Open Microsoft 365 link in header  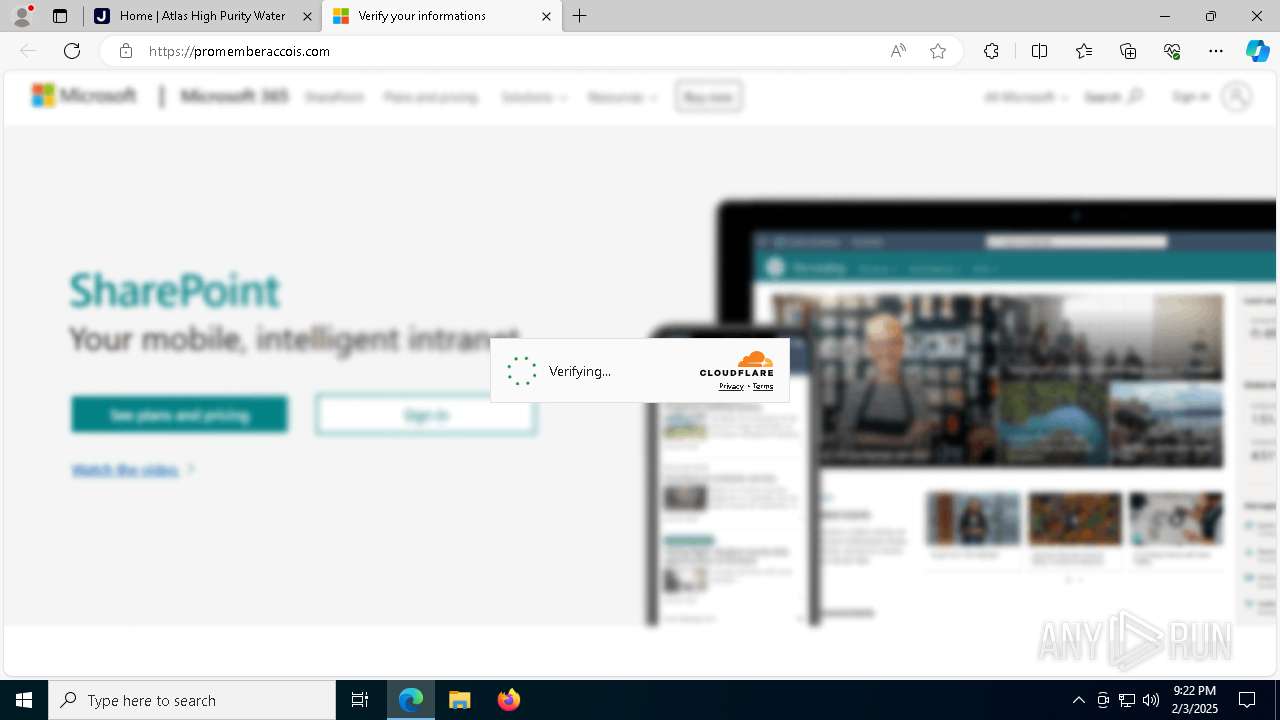click(x=234, y=97)
